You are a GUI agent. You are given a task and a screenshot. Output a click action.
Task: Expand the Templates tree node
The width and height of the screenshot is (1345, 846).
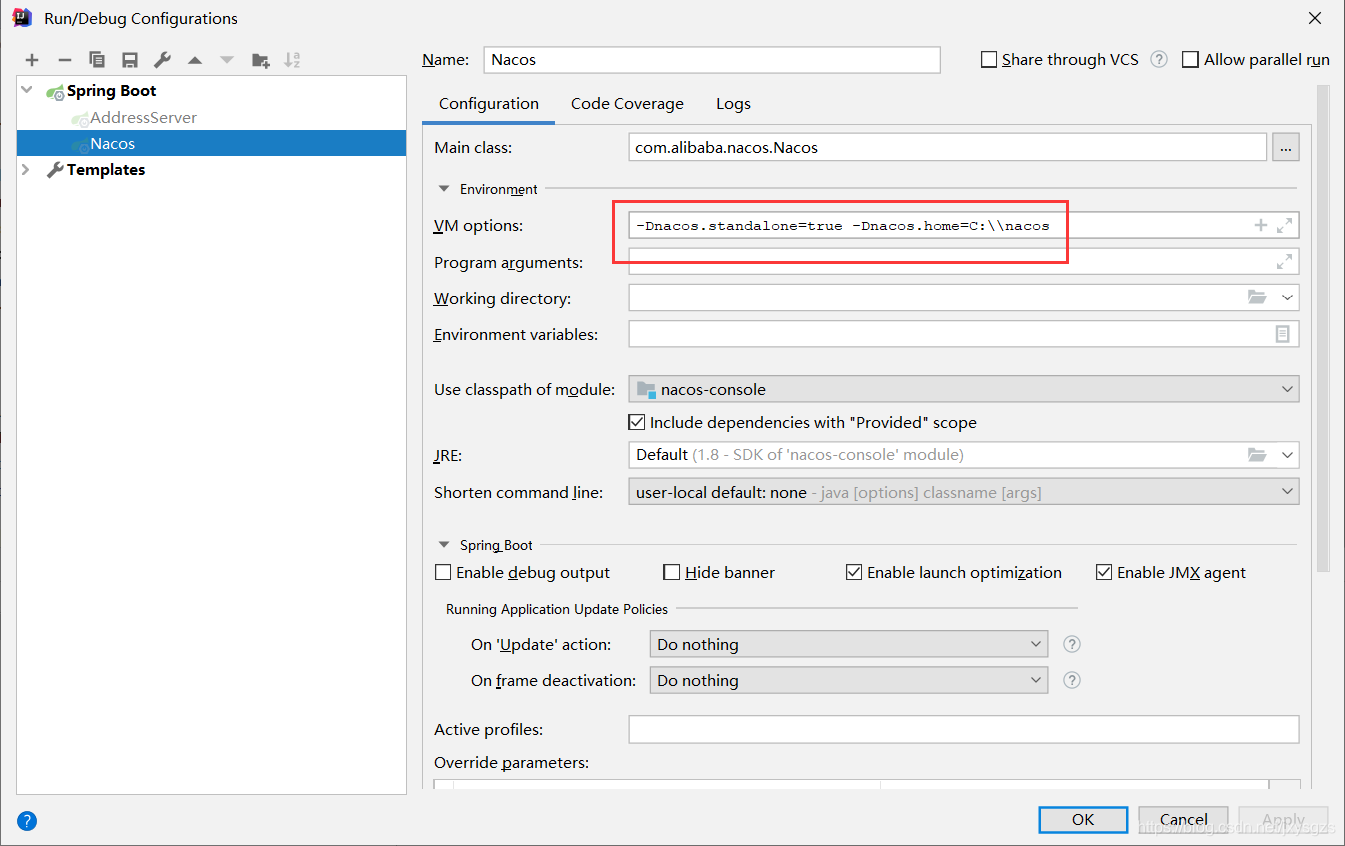pyautogui.click(x=27, y=170)
